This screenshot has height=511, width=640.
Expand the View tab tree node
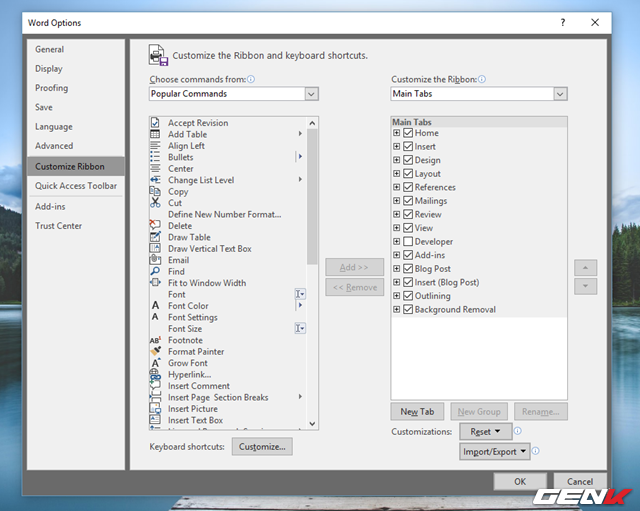tap(396, 228)
